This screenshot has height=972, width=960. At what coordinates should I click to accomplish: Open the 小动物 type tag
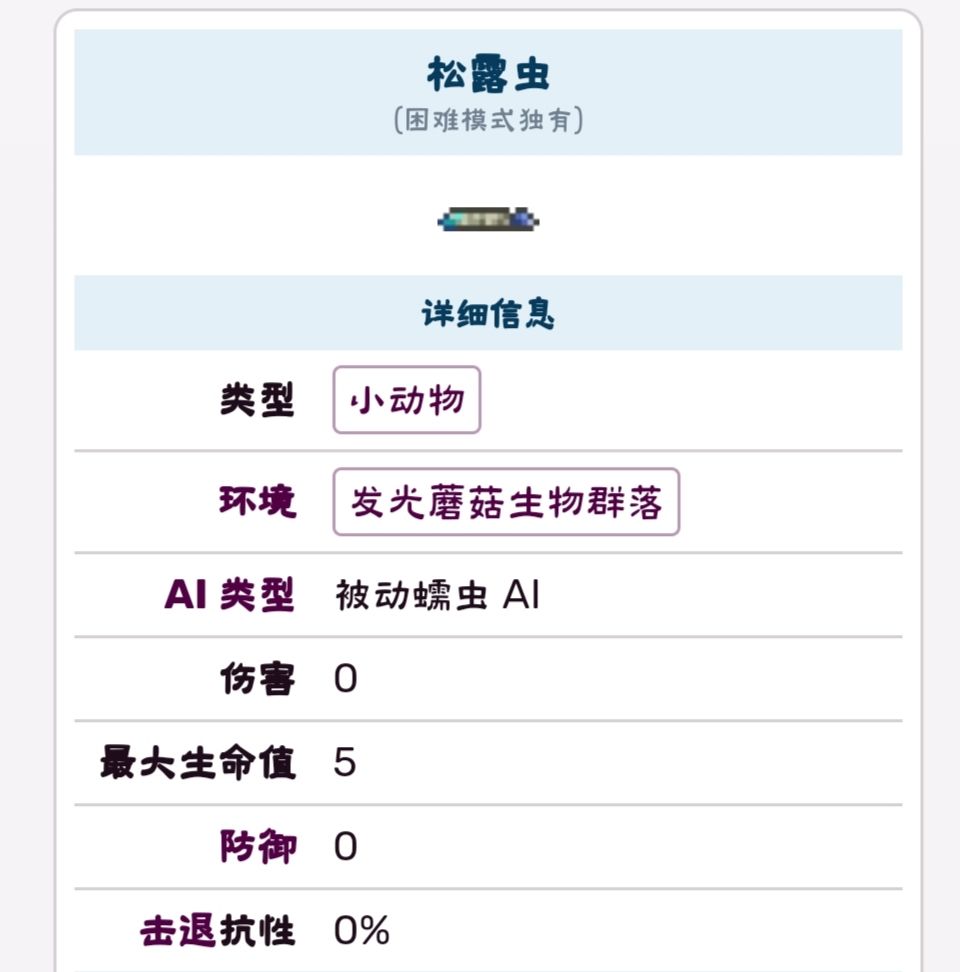(x=407, y=401)
